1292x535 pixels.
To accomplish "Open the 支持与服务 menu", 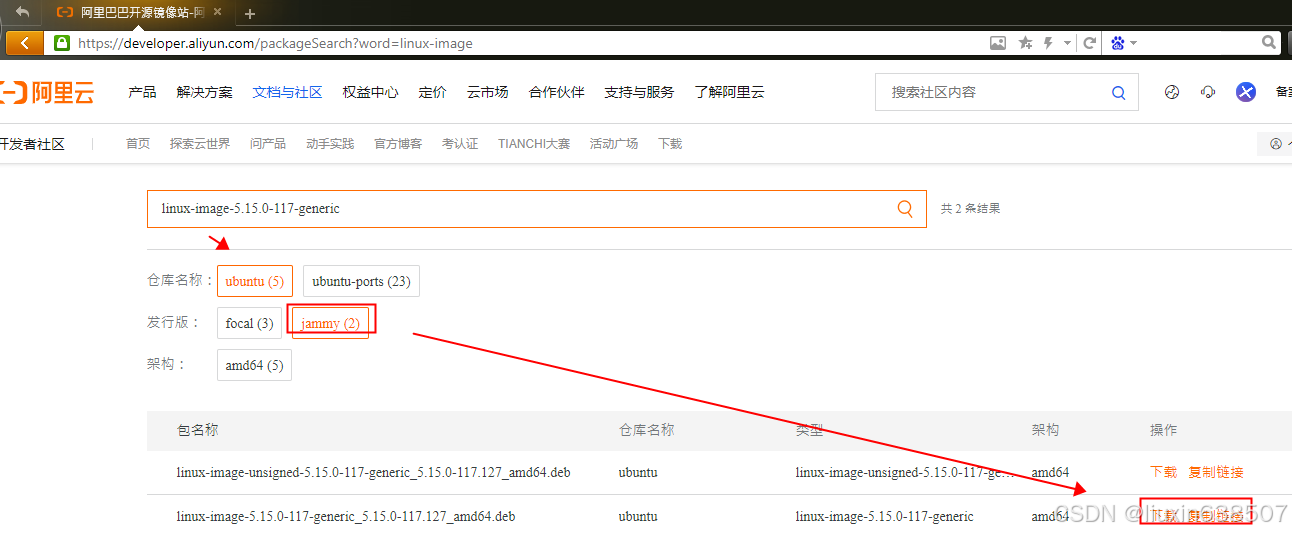I will coord(639,92).
